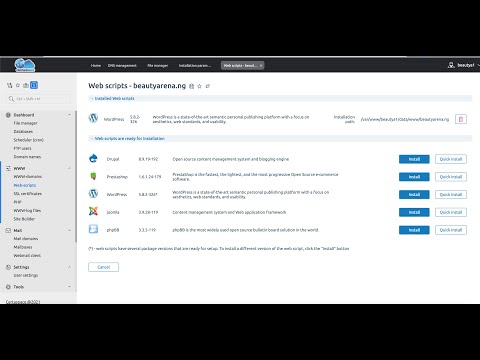This screenshot has height=360, width=480.
Task: Click the Settings section icon in sidebar
Action: [x=8, y=267]
